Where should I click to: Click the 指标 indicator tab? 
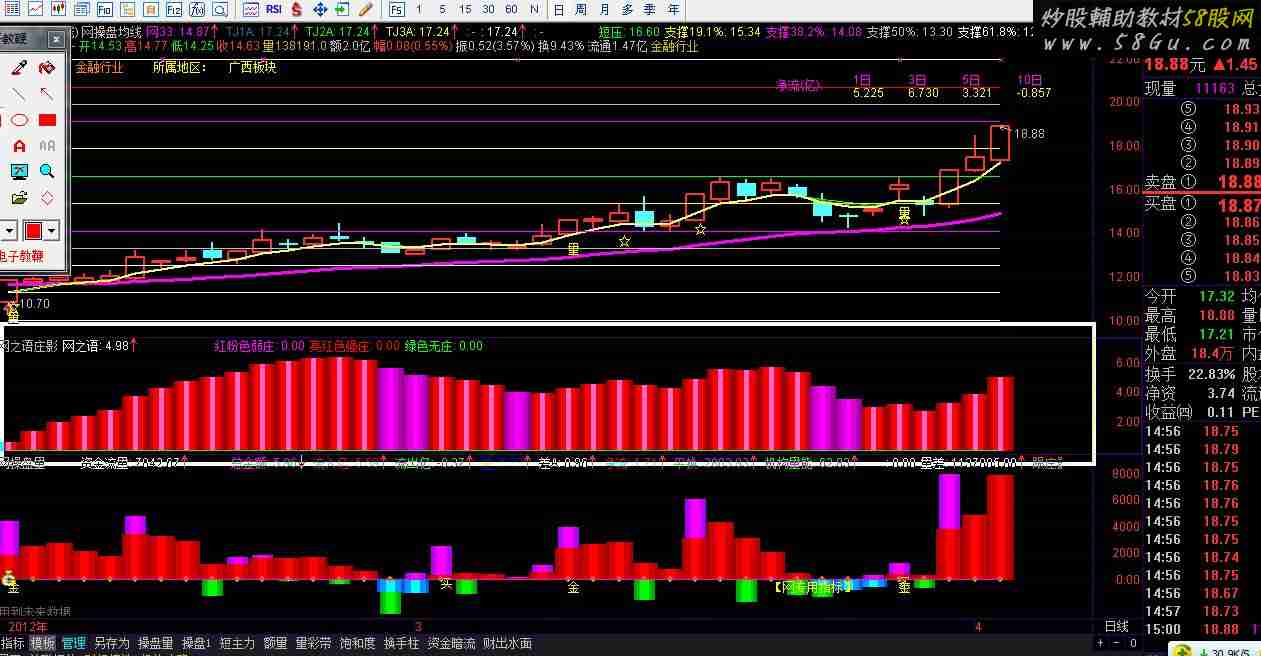pyautogui.click(x=13, y=643)
